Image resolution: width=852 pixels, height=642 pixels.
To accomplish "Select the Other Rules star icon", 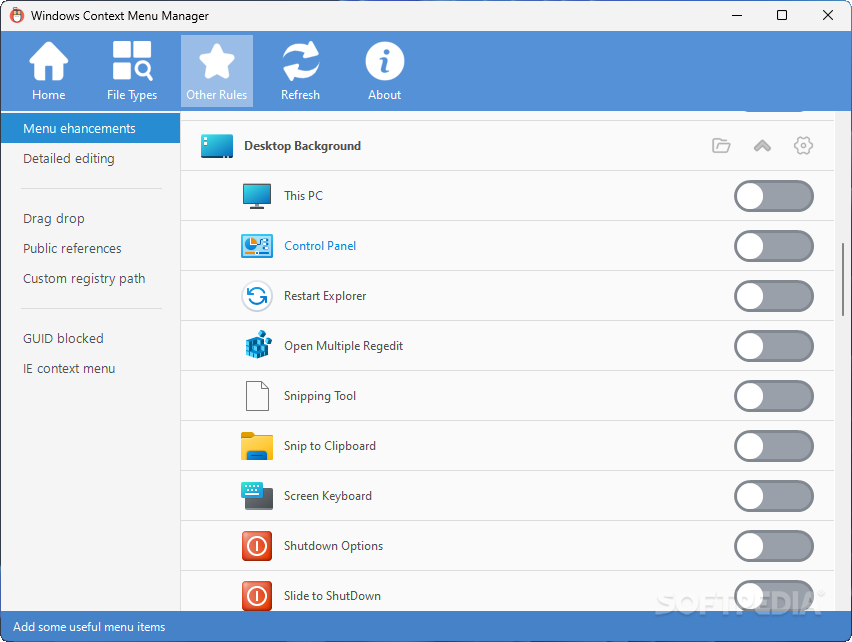I will [217, 61].
